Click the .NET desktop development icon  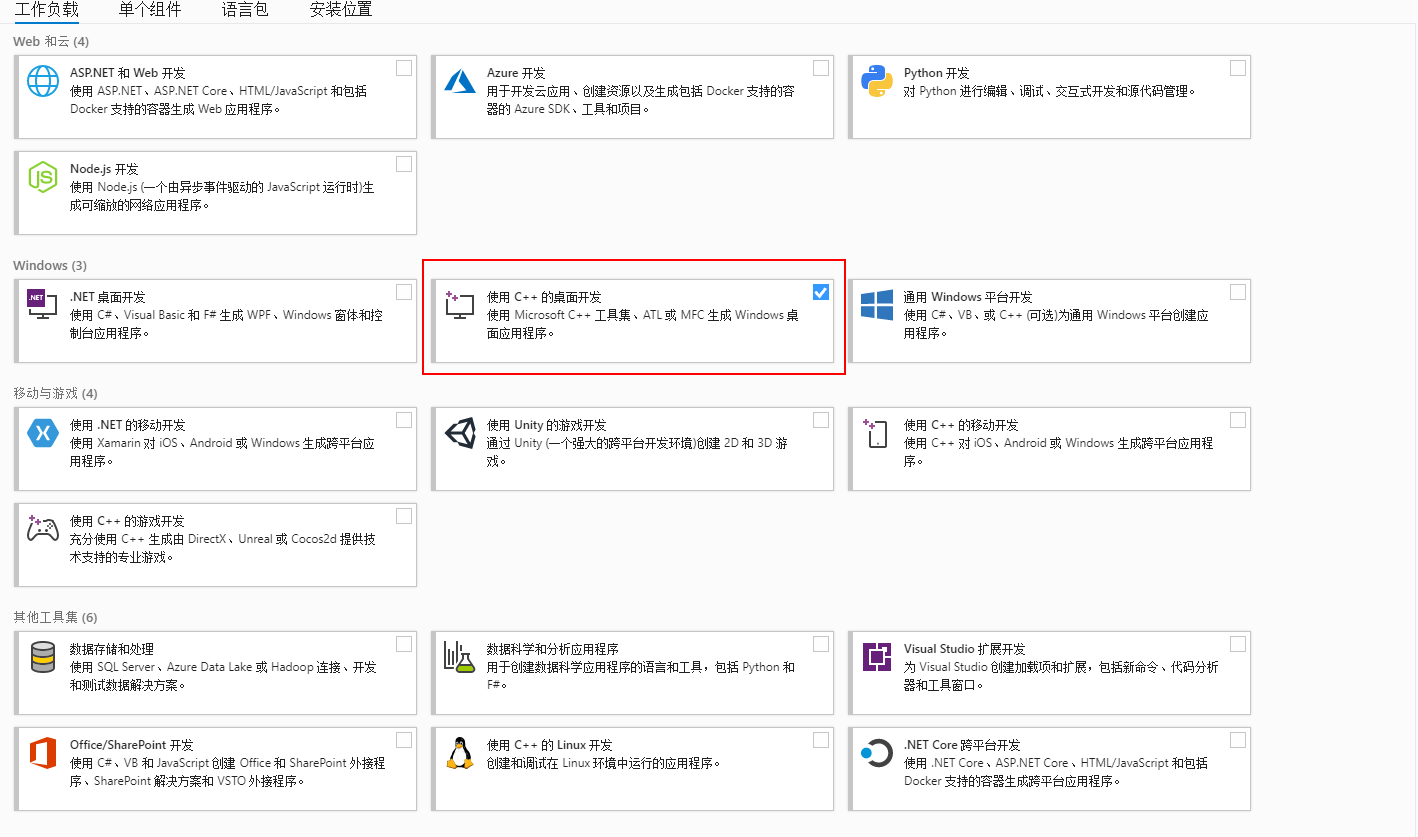(43, 305)
